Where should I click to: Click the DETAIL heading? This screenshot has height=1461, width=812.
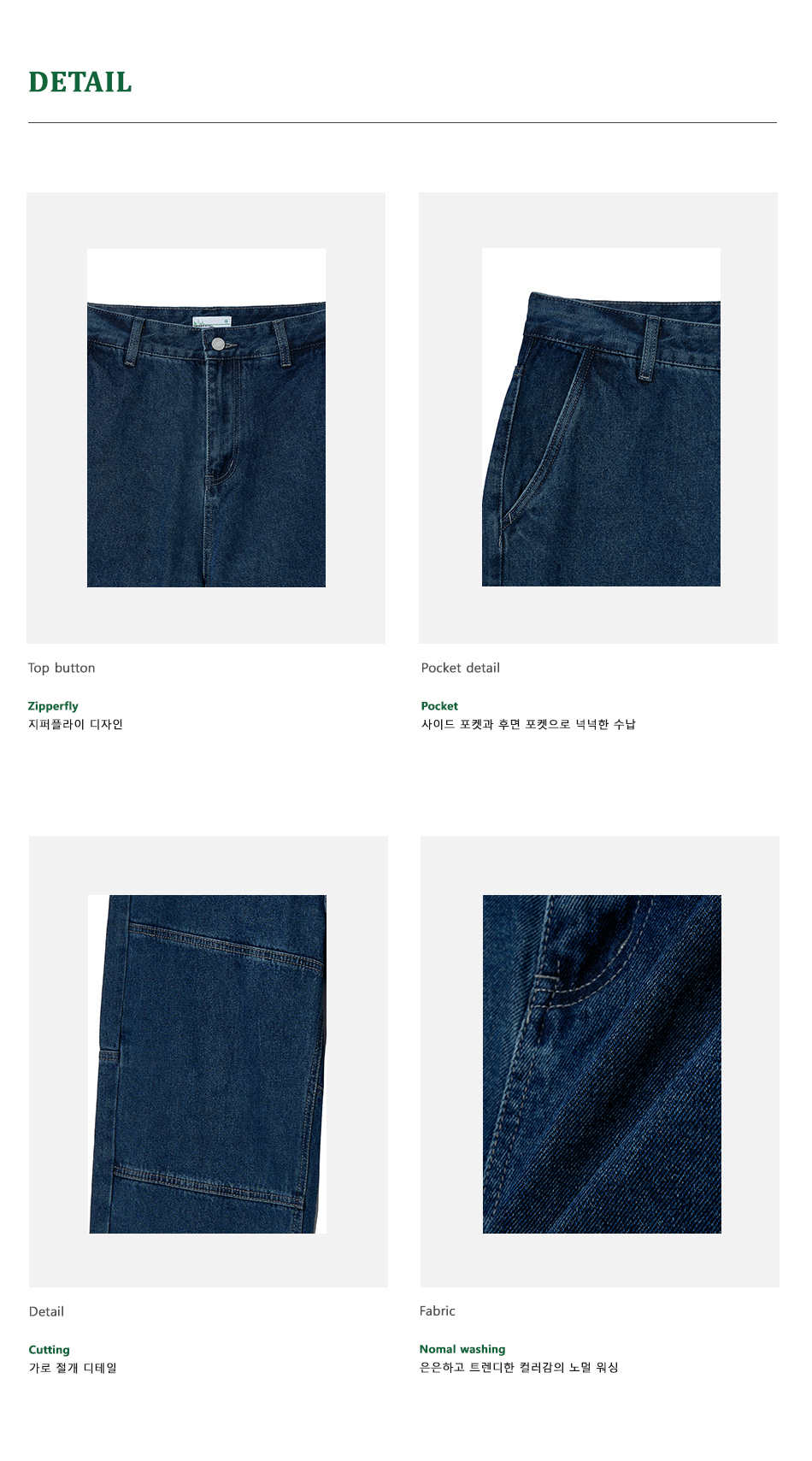click(x=80, y=82)
